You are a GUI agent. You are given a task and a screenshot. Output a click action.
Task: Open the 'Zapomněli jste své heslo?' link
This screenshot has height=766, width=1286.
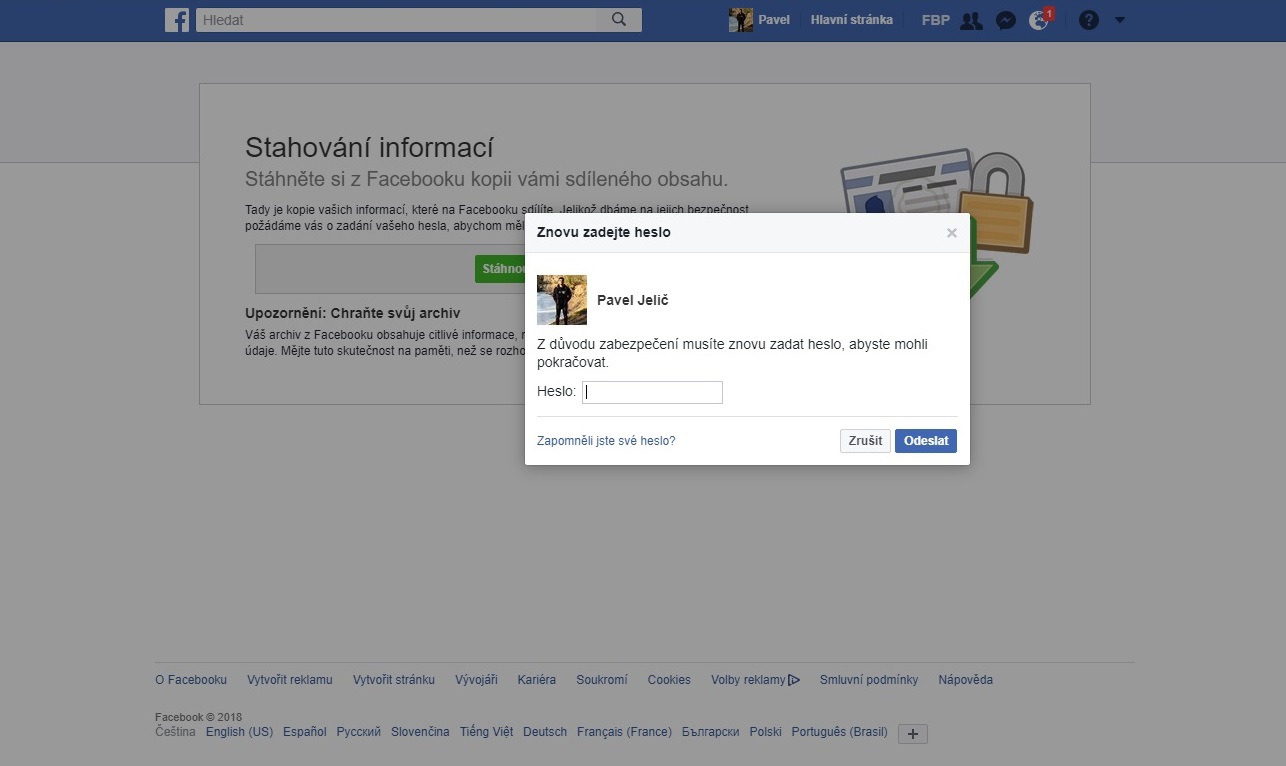point(606,441)
